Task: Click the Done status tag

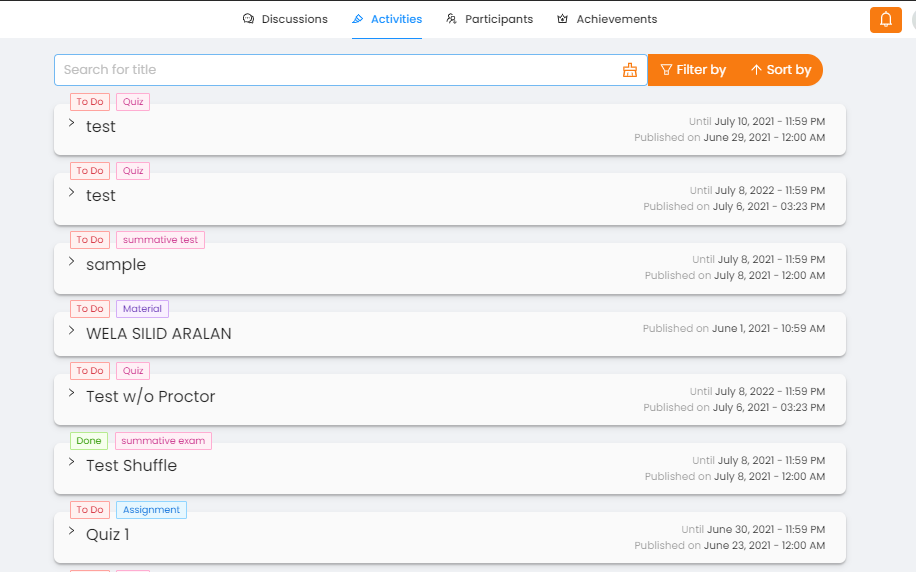Action: coord(89,441)
